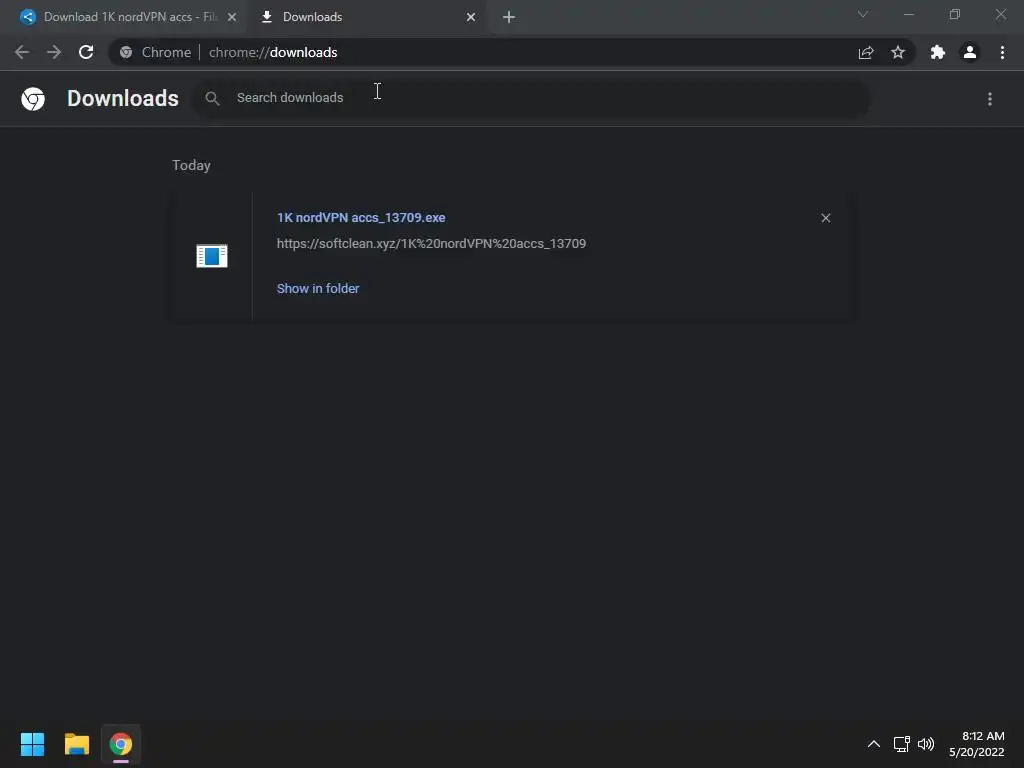Click the exe file icon of the download
Screen dimensions: 1024x768
coord(212,255)
